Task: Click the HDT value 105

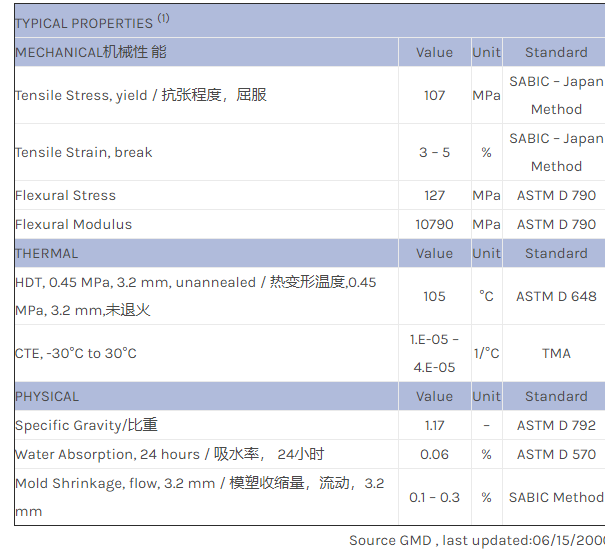Action: pyautogui.click(x=434, y=296)
